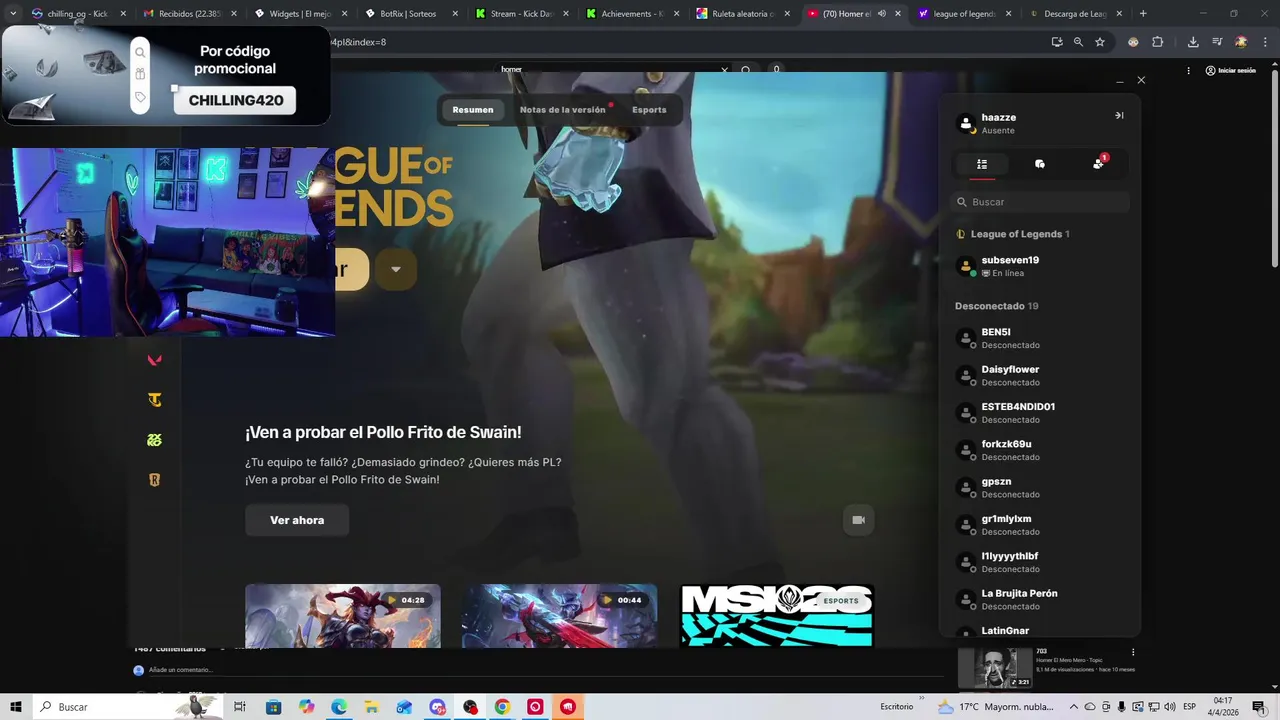Viewport: 1280px width, 720px height.
Task: Collapse the Desconectado 19 friends group
Action: coord(997,306)
